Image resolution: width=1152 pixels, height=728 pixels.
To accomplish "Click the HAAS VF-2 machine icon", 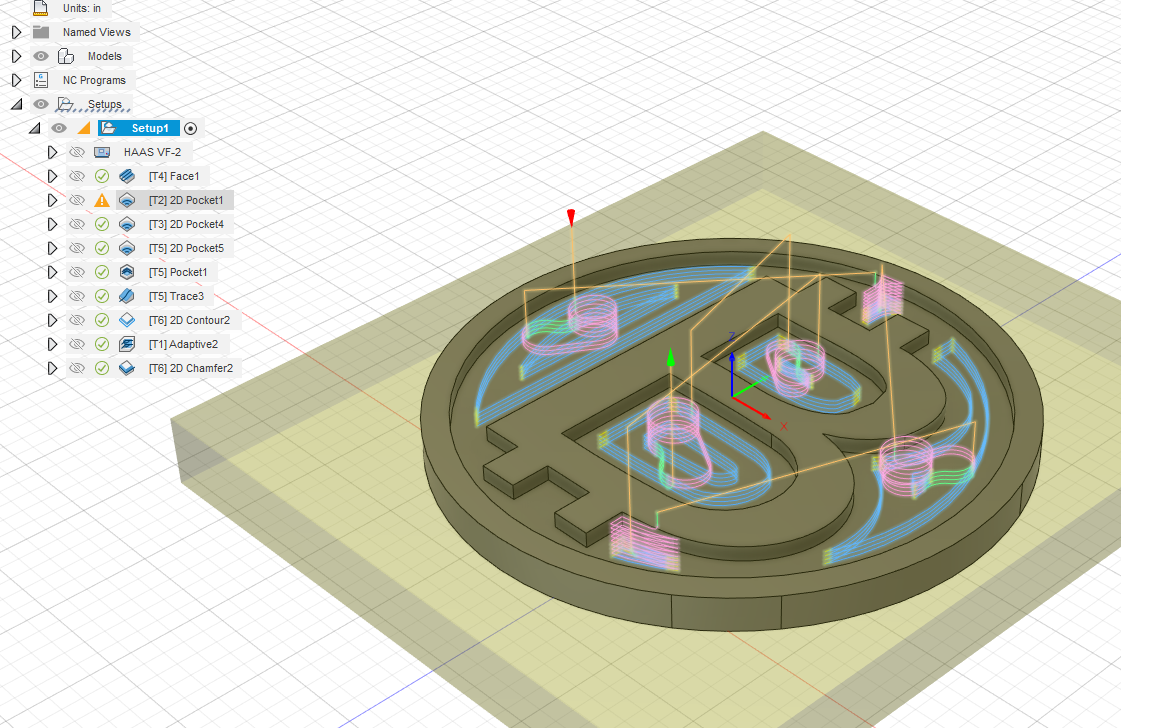I will tap(102, 152).
